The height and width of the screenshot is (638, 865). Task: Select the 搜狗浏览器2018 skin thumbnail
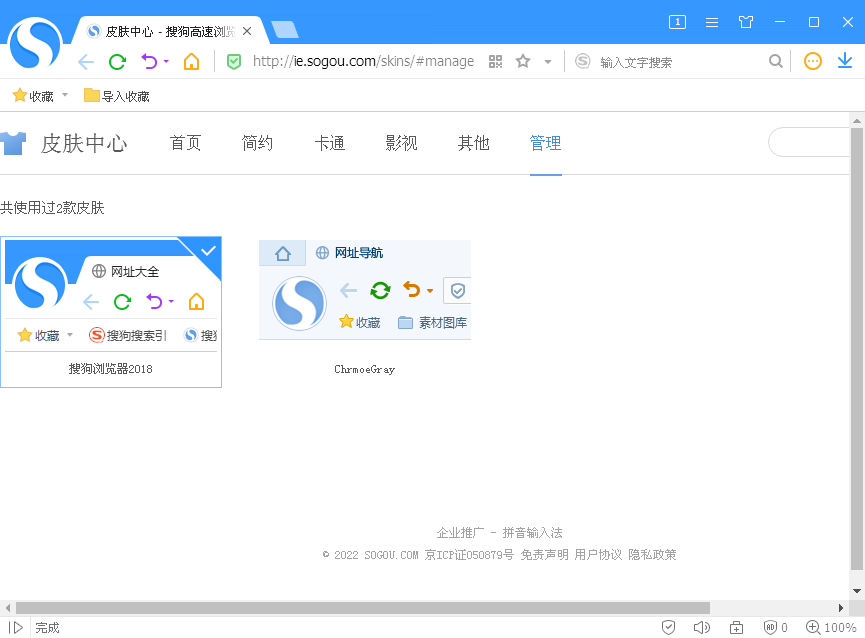[x=111, y=312]
